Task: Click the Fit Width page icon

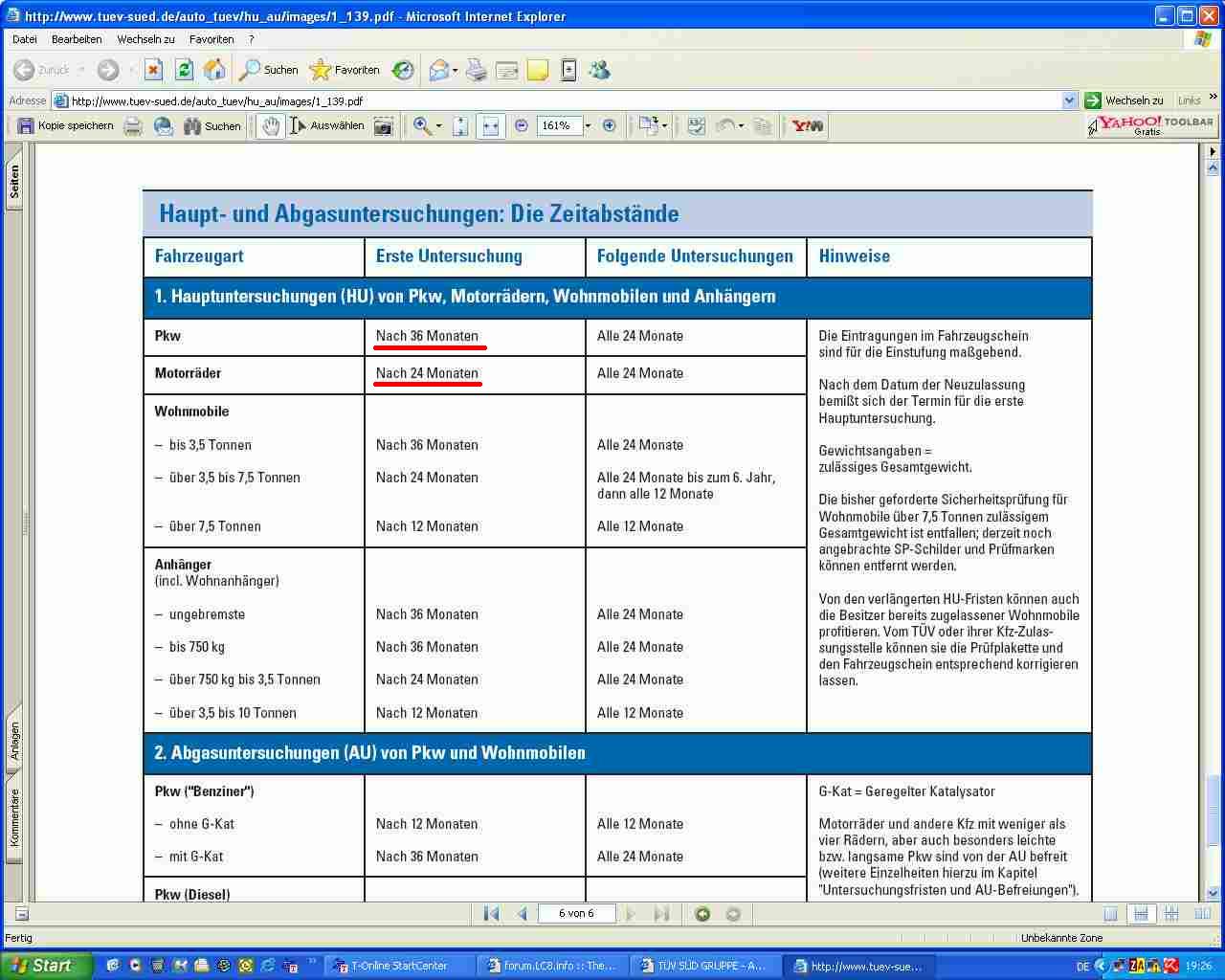Action: pyautogui.click(x=490, y=126)
